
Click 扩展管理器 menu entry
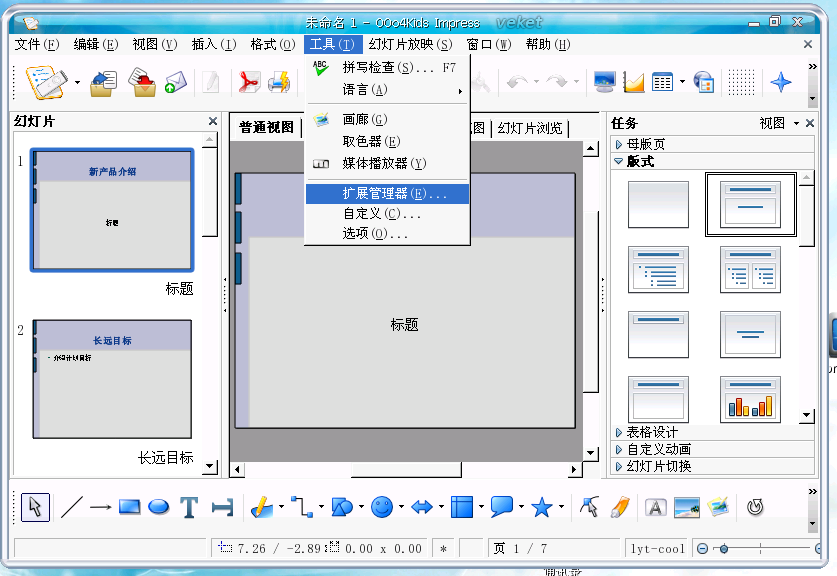[387, 194]
